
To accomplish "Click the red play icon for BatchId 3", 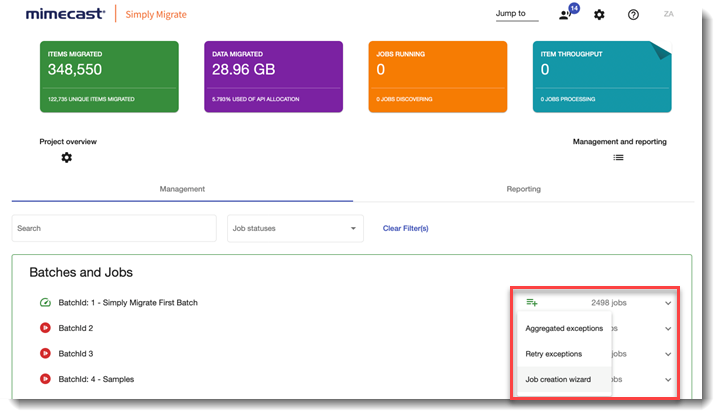I will (45, 353).
